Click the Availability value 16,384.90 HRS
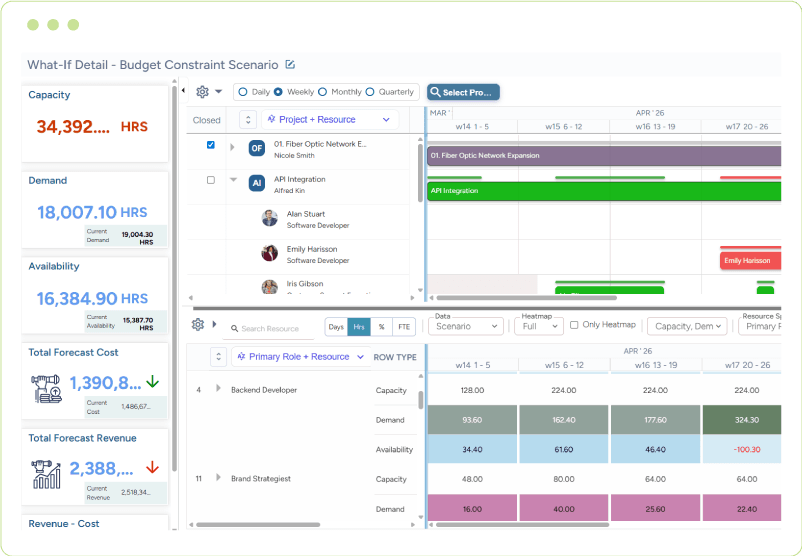This screenshot has width=802, height=556. [x=92, y=298]
